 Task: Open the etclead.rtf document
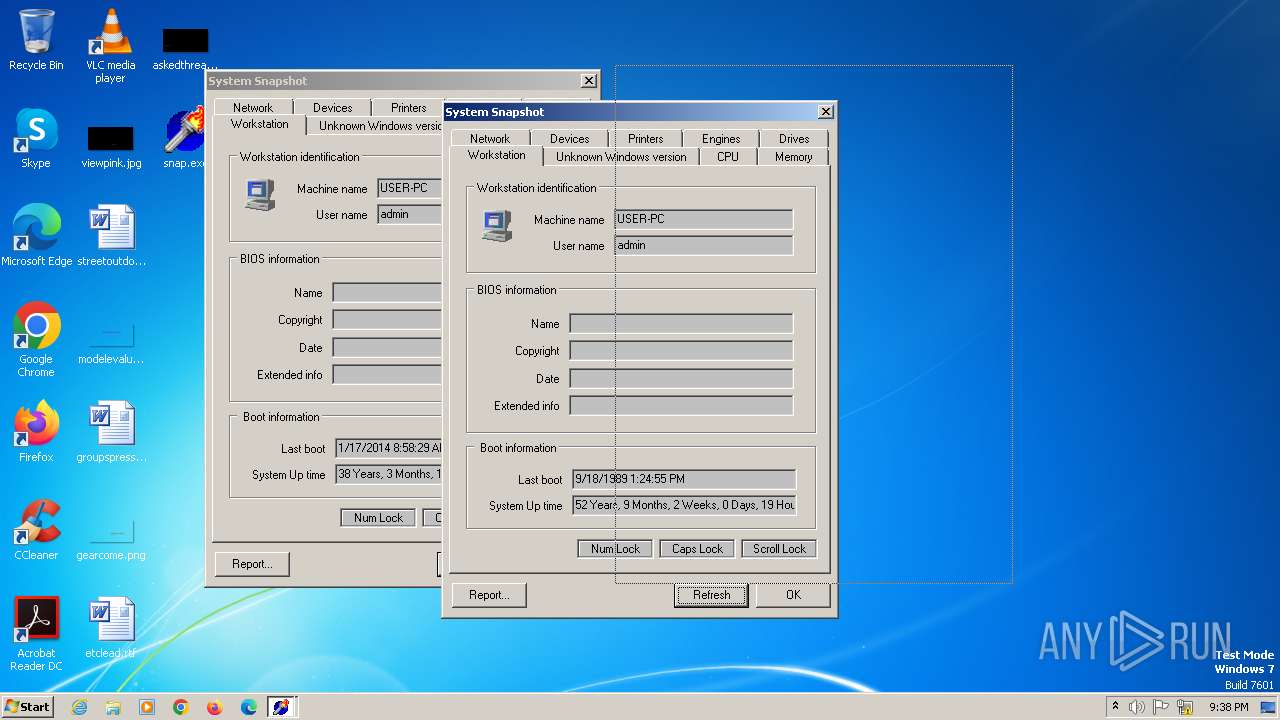111,628
